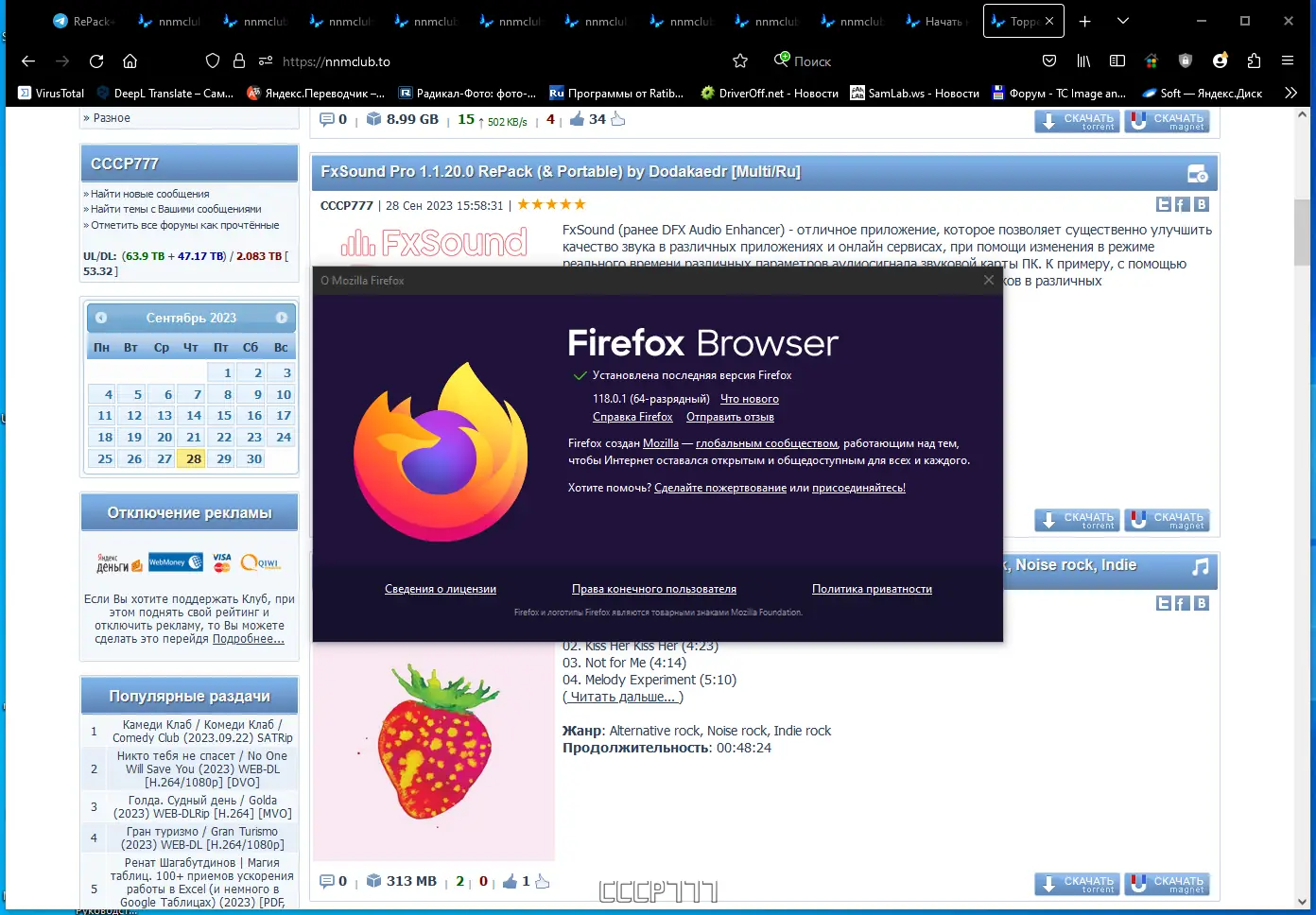Switch to the RePack tab

(x=85, y=21)
